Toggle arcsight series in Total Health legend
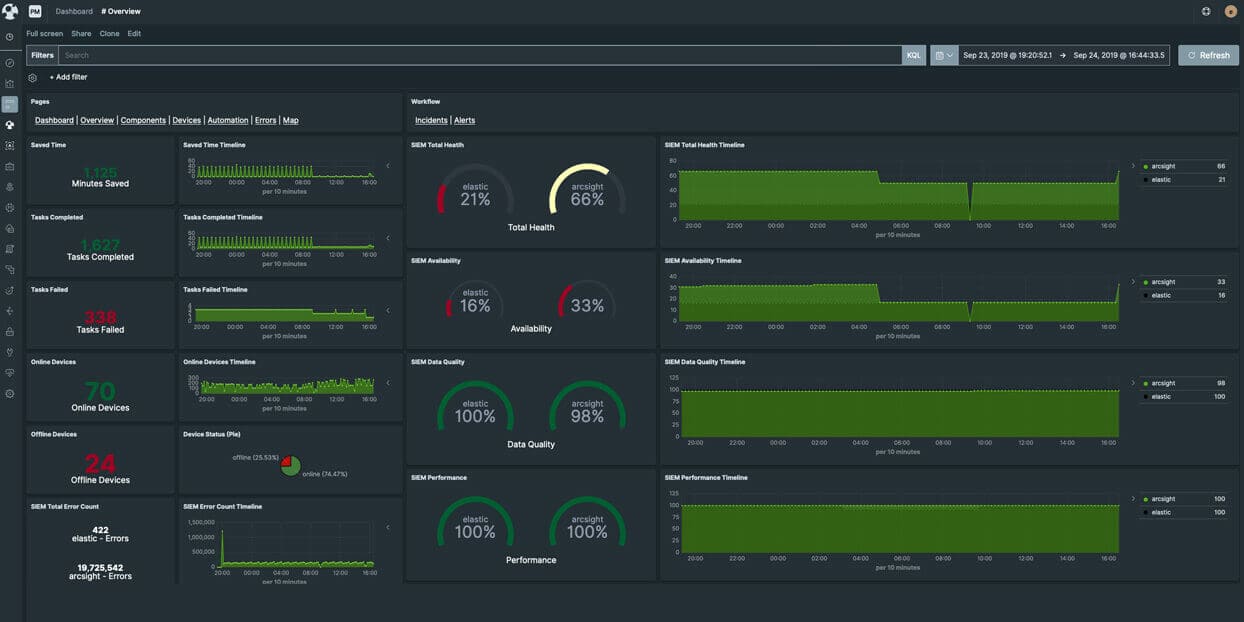Screen dimensions: 1244x622 pos(1161,166)
